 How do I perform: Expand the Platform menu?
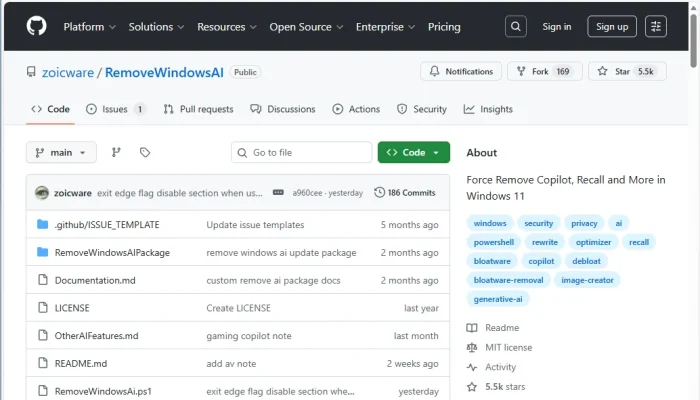tap(90, 27)
